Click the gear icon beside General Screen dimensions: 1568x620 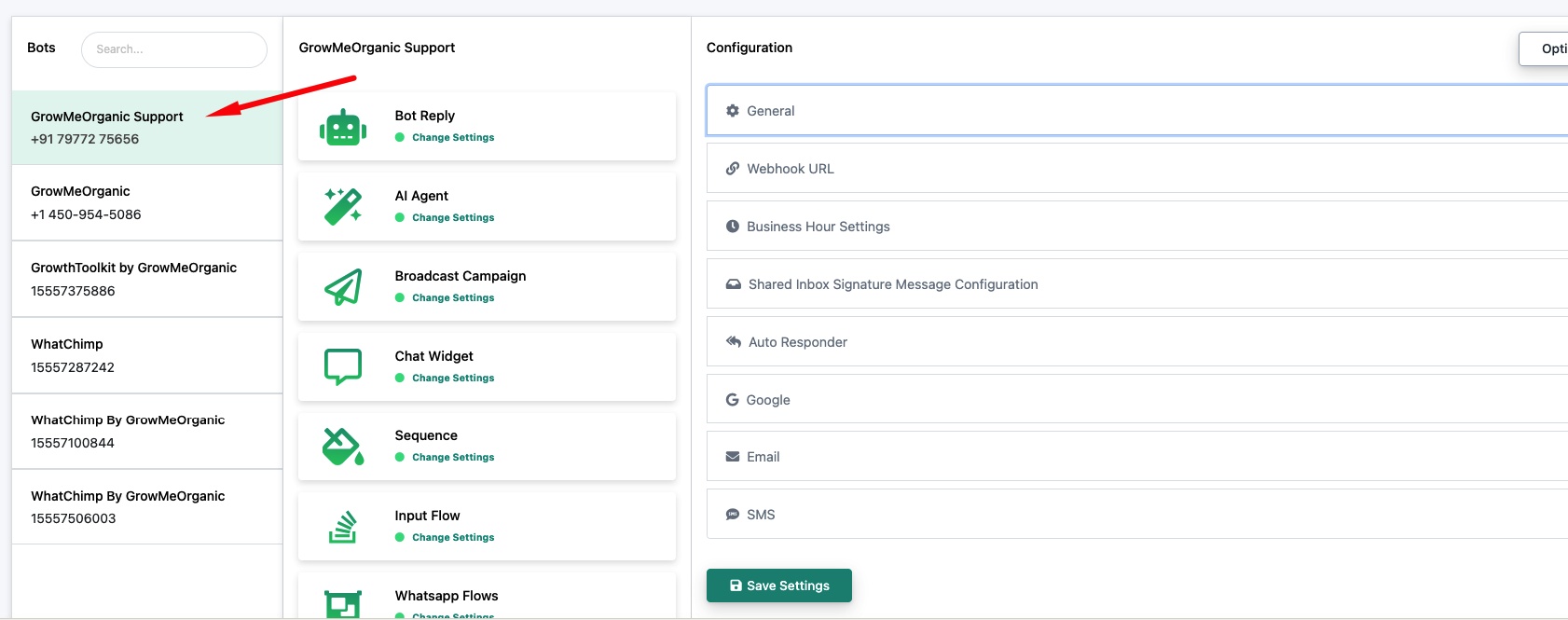[733, 110]
